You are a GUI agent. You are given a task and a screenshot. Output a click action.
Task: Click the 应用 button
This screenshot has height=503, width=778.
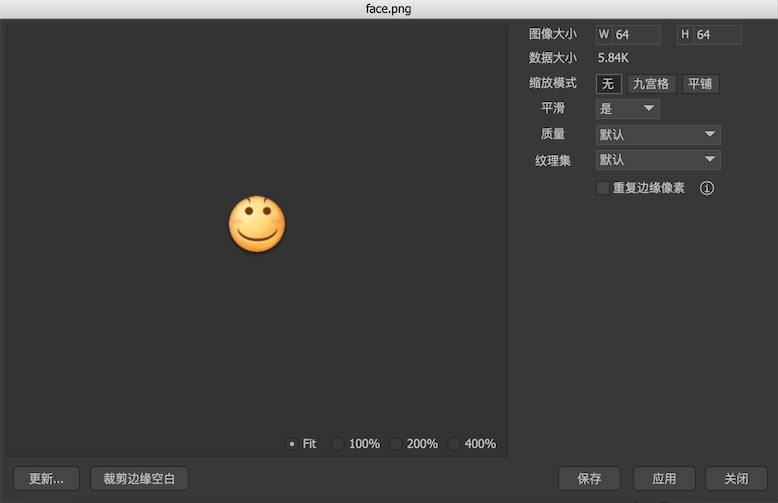coord(664,479)
